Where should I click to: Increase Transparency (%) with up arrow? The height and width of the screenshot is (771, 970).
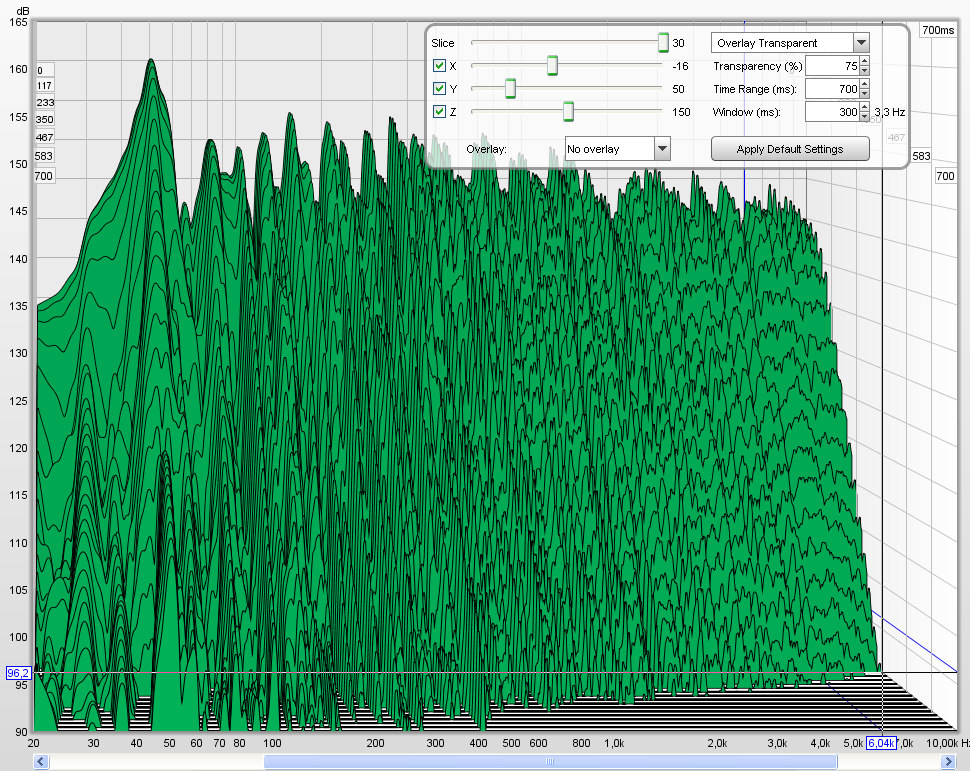(x=864, y=61)
